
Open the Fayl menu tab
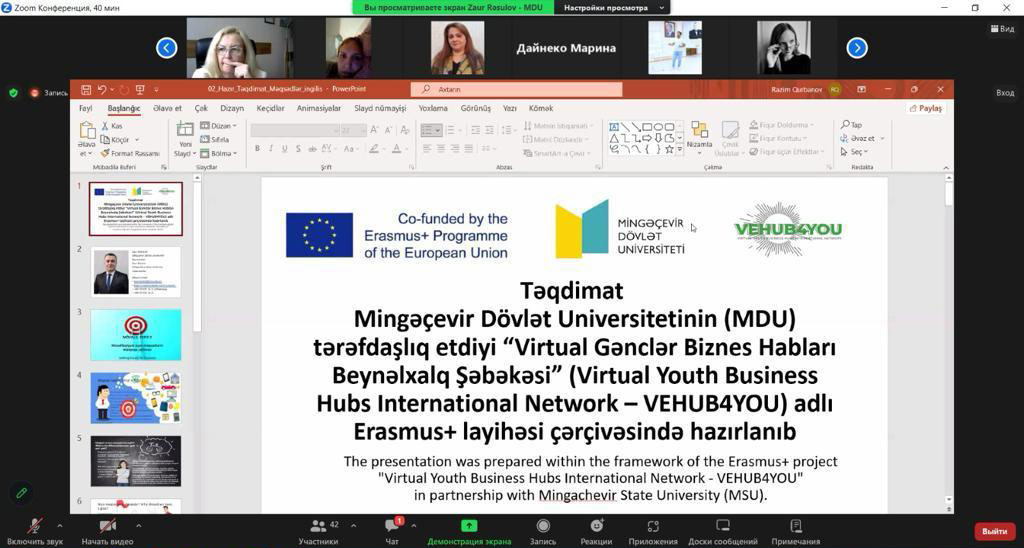[x=86, y=108]
